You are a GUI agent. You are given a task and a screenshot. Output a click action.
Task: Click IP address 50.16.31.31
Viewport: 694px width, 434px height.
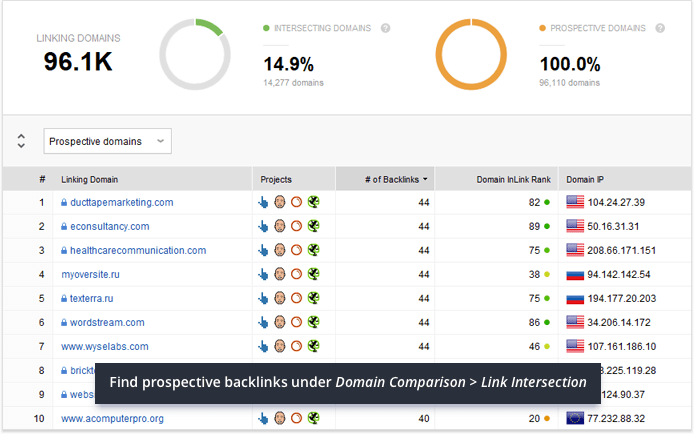(x=613, y=227)
